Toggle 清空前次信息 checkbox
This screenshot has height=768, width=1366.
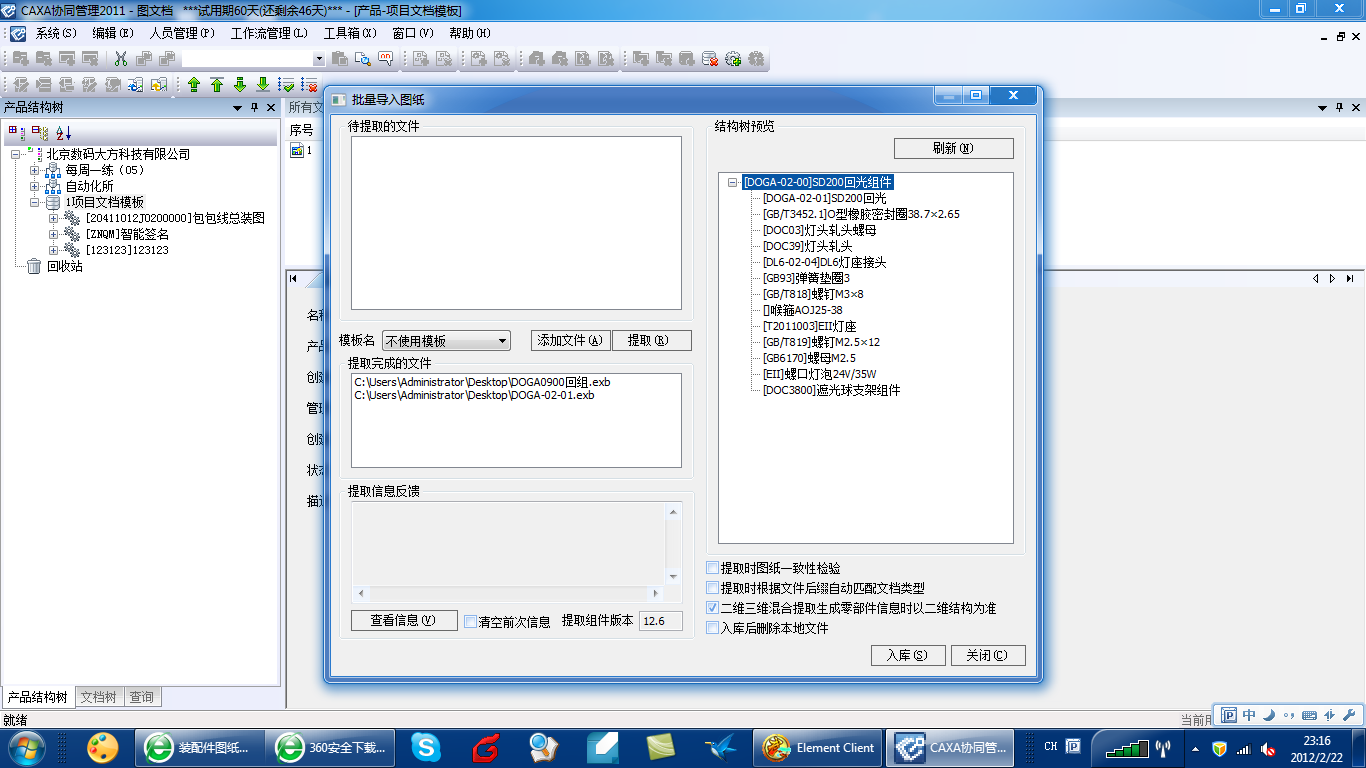click(470, 621)
